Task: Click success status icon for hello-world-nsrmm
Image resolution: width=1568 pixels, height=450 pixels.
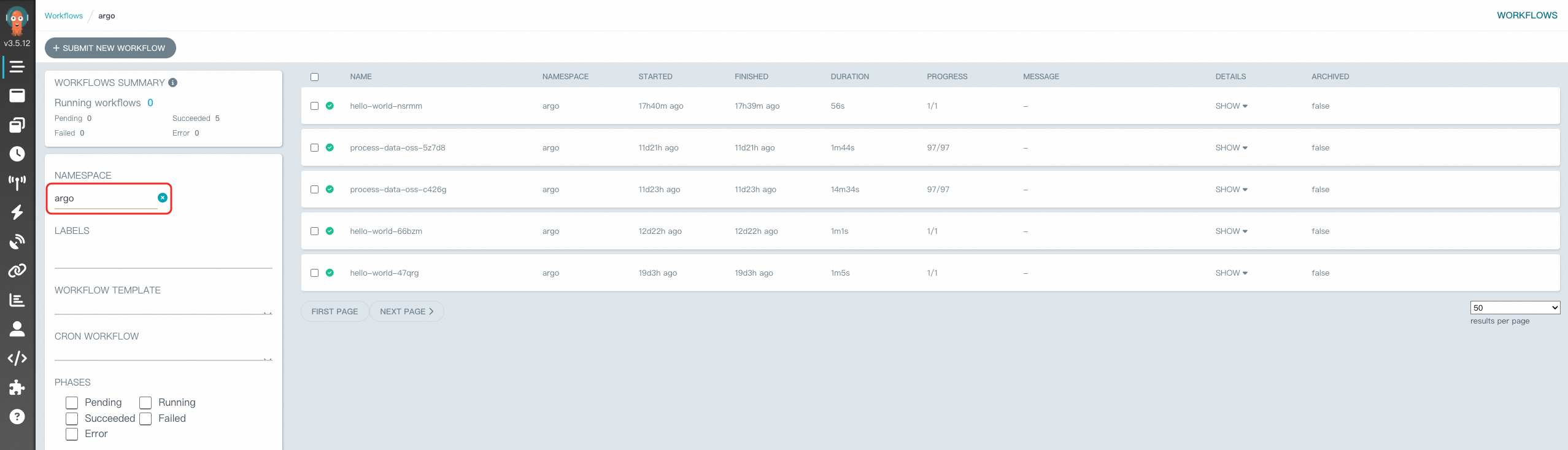Action: (x=330, y=106)
